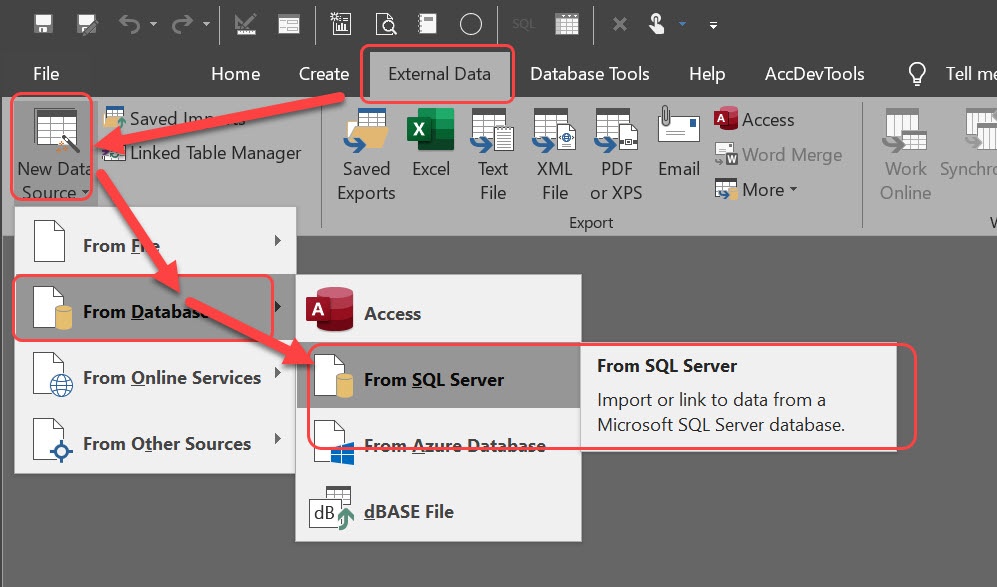The height and width of the screenshot is (587, 997).
Task: Click the Save icon in the quick access toolbar
Action: click(43, 25)
